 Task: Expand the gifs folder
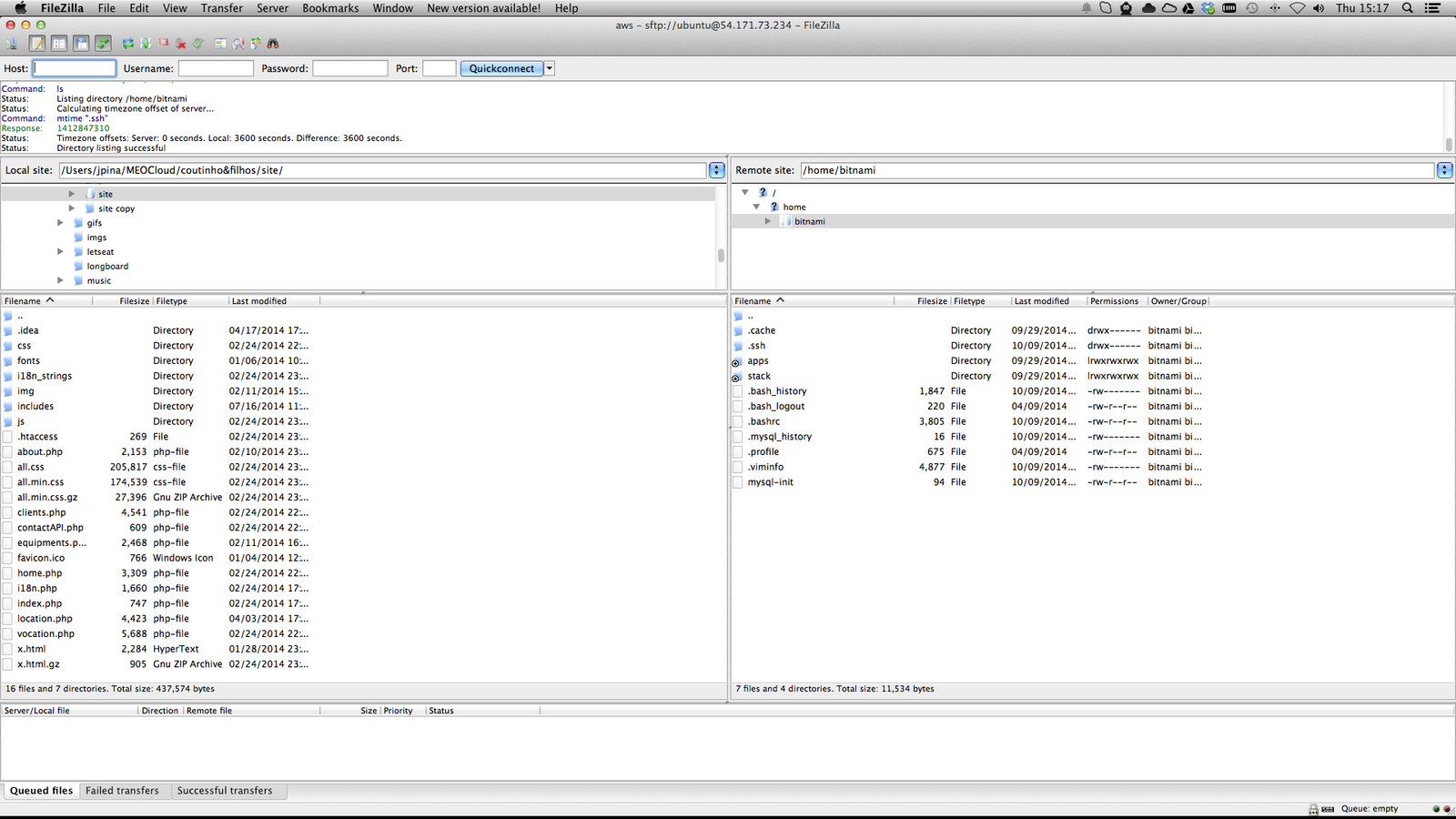[x=60, y=223]
